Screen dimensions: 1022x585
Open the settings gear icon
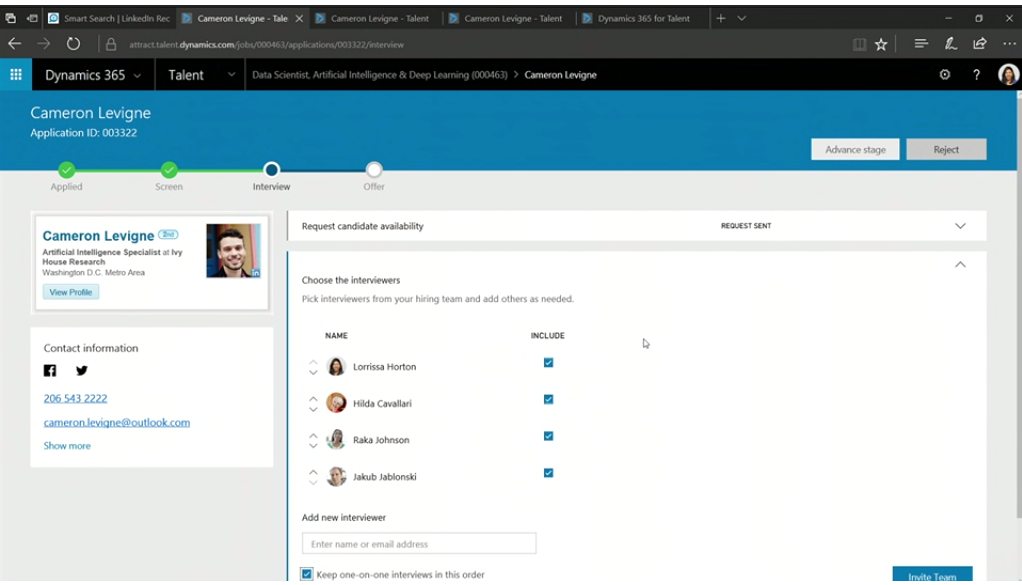click(944, 75)
